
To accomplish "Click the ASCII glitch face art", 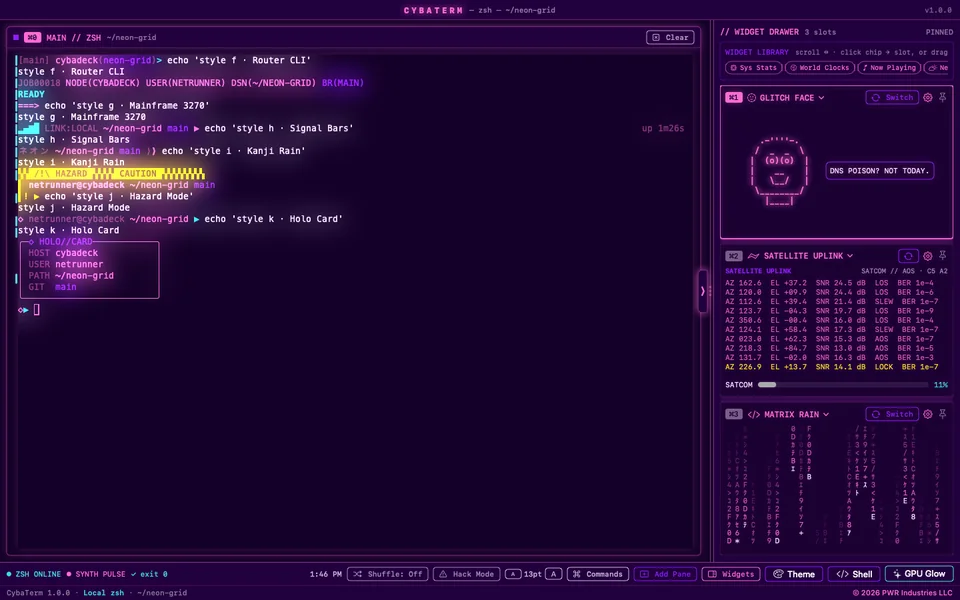I will point(779,171).
